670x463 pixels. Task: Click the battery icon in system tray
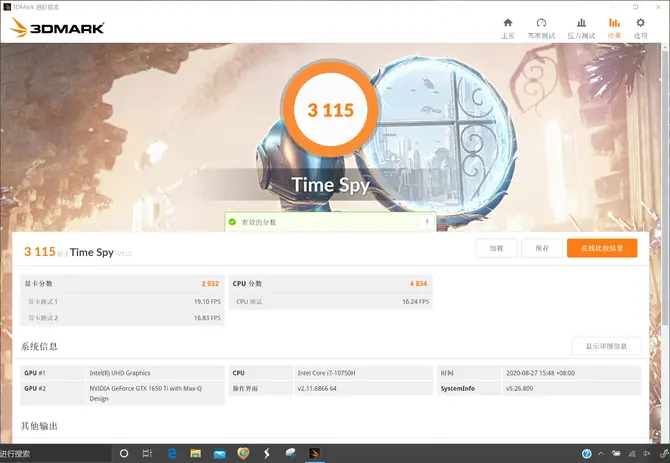[616, 454]
